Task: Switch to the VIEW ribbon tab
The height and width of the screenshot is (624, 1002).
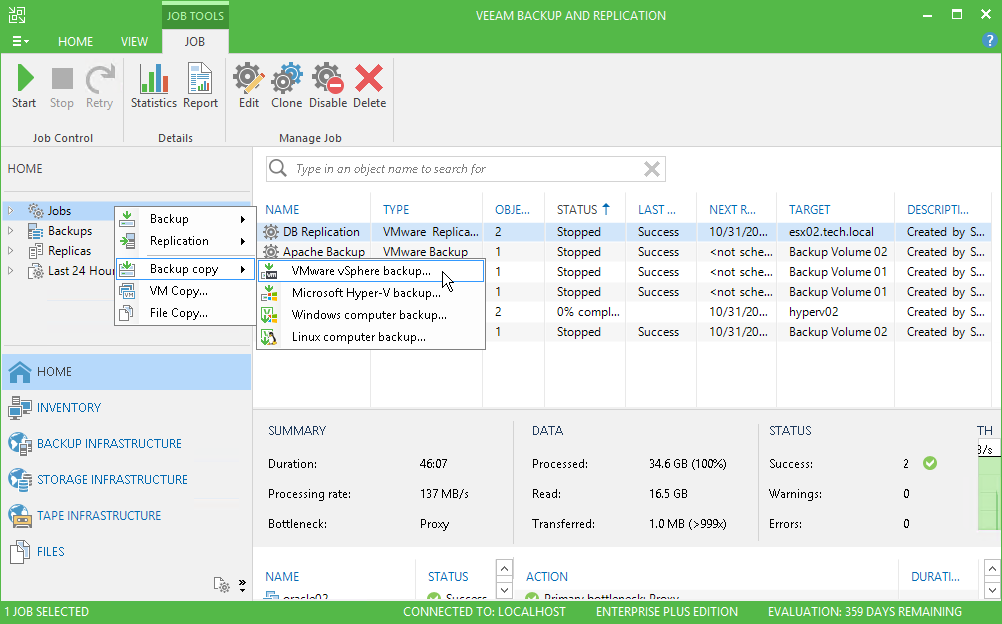Action: 134,42
